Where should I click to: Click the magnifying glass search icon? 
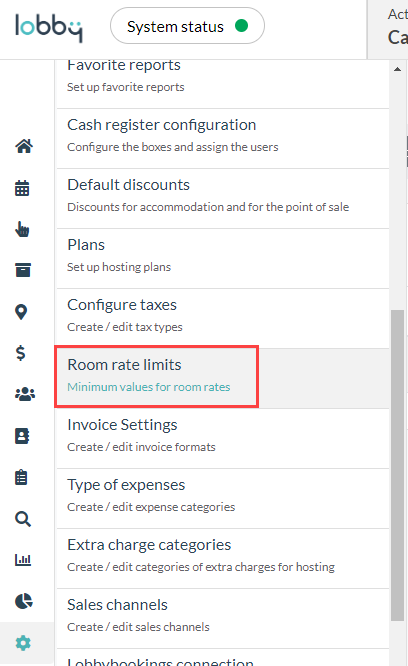click(x=23, y=519)
